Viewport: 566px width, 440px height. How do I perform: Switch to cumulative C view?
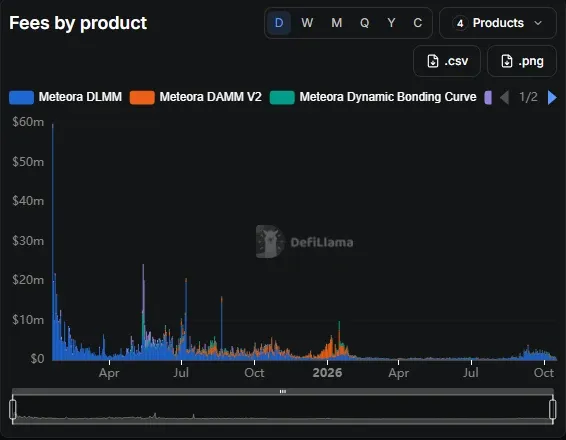(417, 23)
